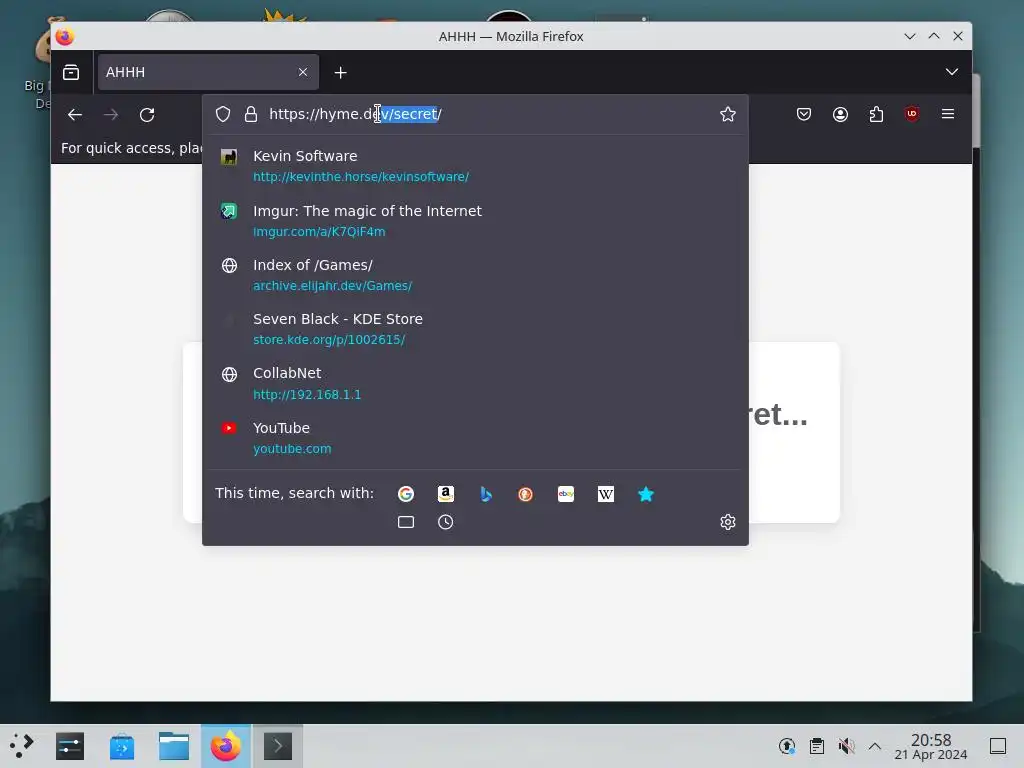Screen dimensions: 1024x768
Task: Search this time with Wikipedia
Action: 605,494
